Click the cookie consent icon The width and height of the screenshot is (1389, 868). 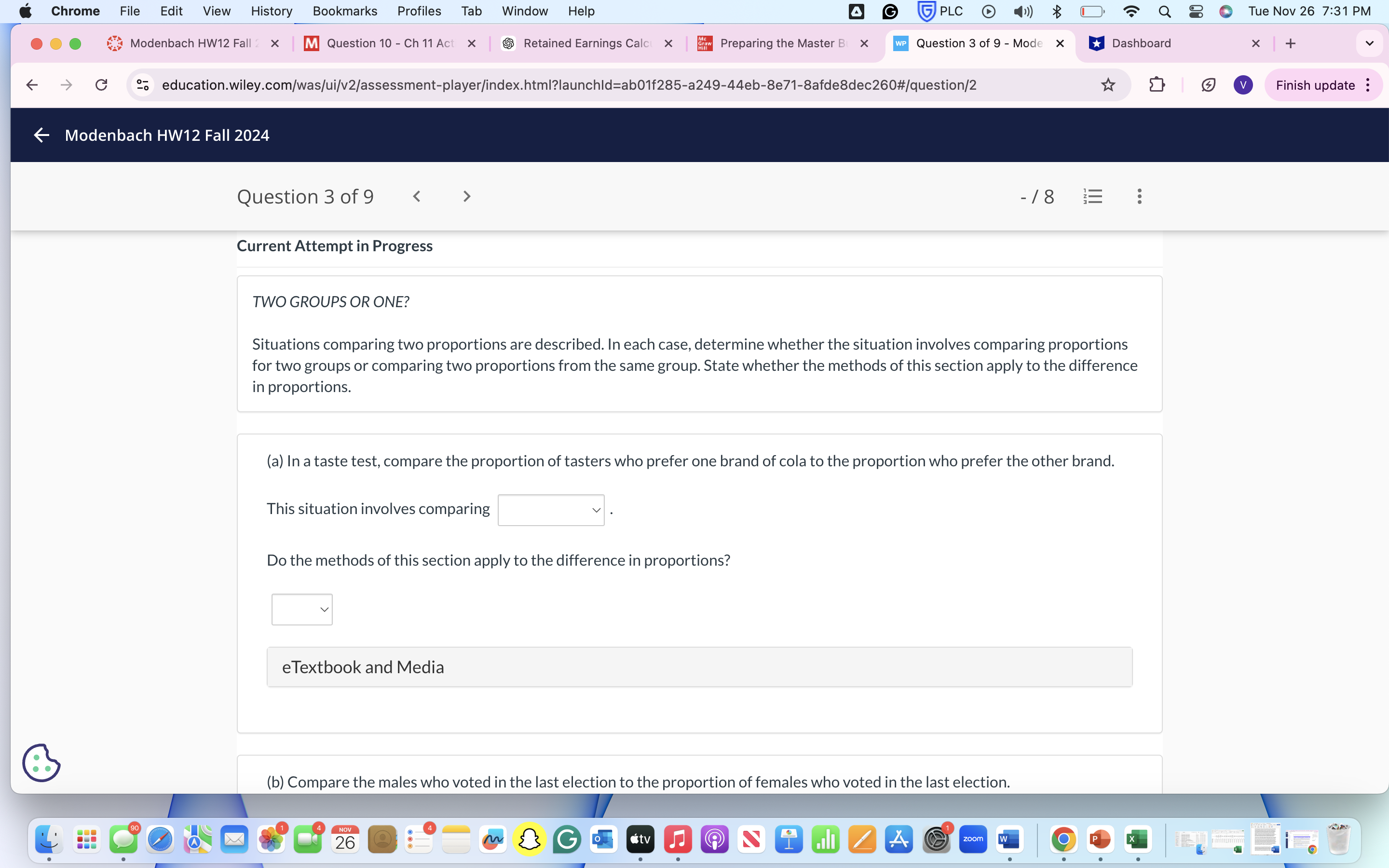(x=41, y=762)
